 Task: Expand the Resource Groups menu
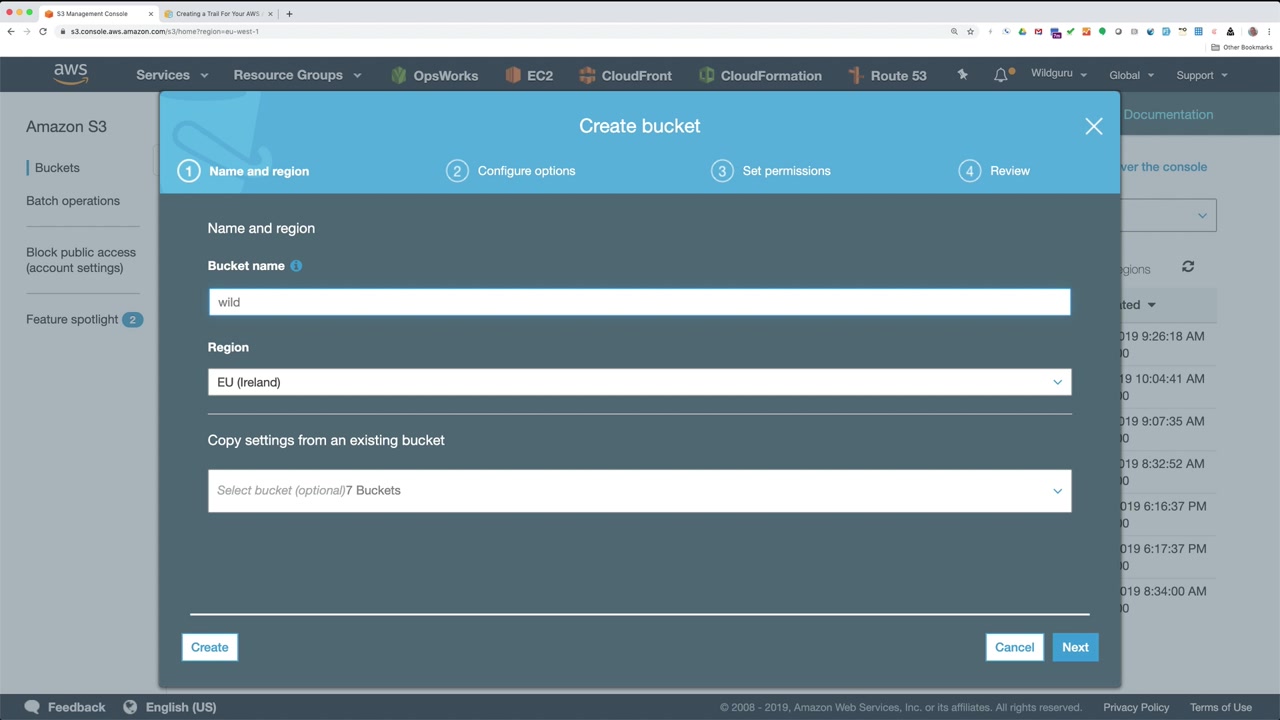[297, 75]
